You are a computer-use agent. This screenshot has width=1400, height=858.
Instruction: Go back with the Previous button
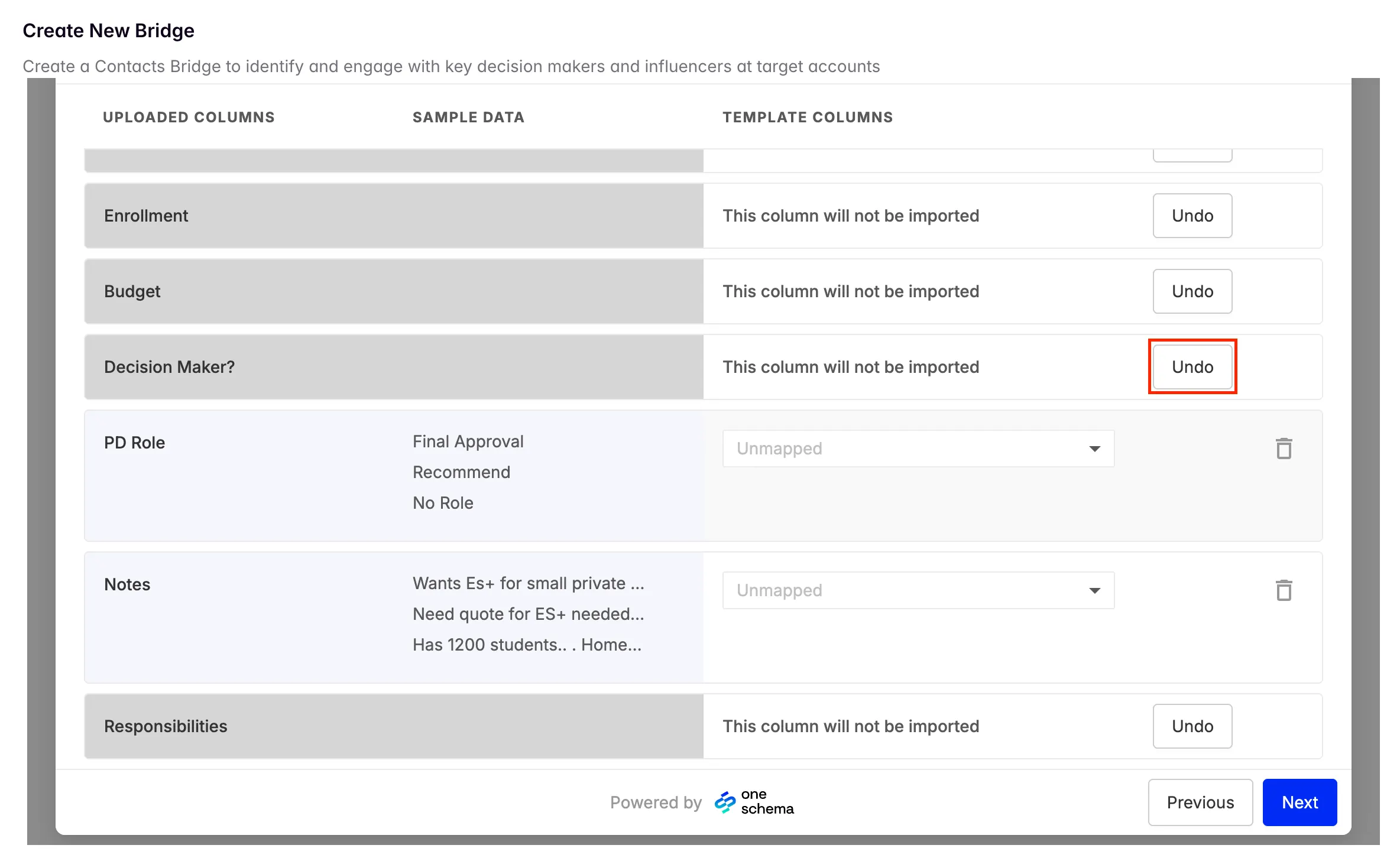pos(1200,802)
